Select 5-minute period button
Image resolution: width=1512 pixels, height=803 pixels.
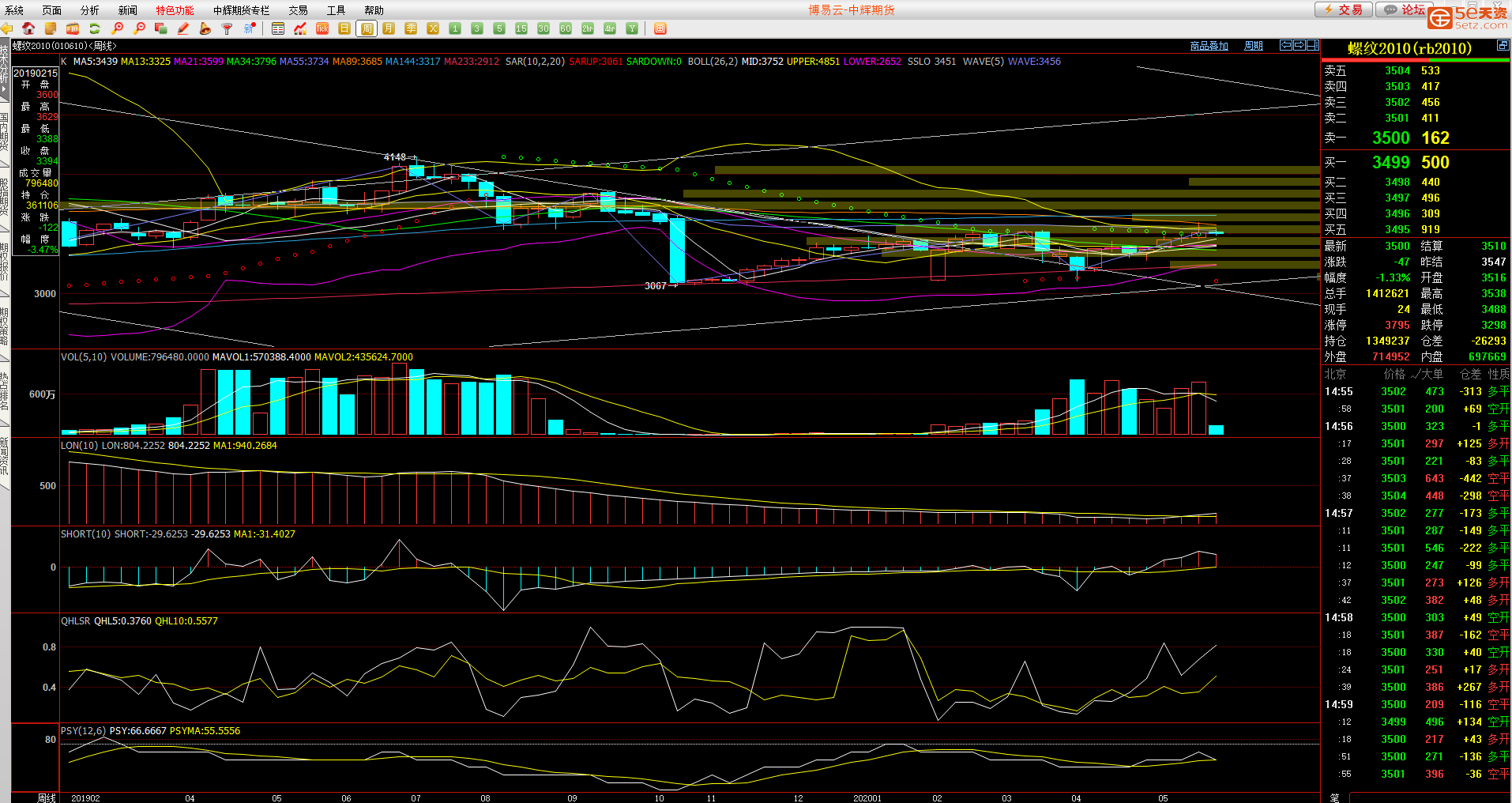click(x=499, y=28)
